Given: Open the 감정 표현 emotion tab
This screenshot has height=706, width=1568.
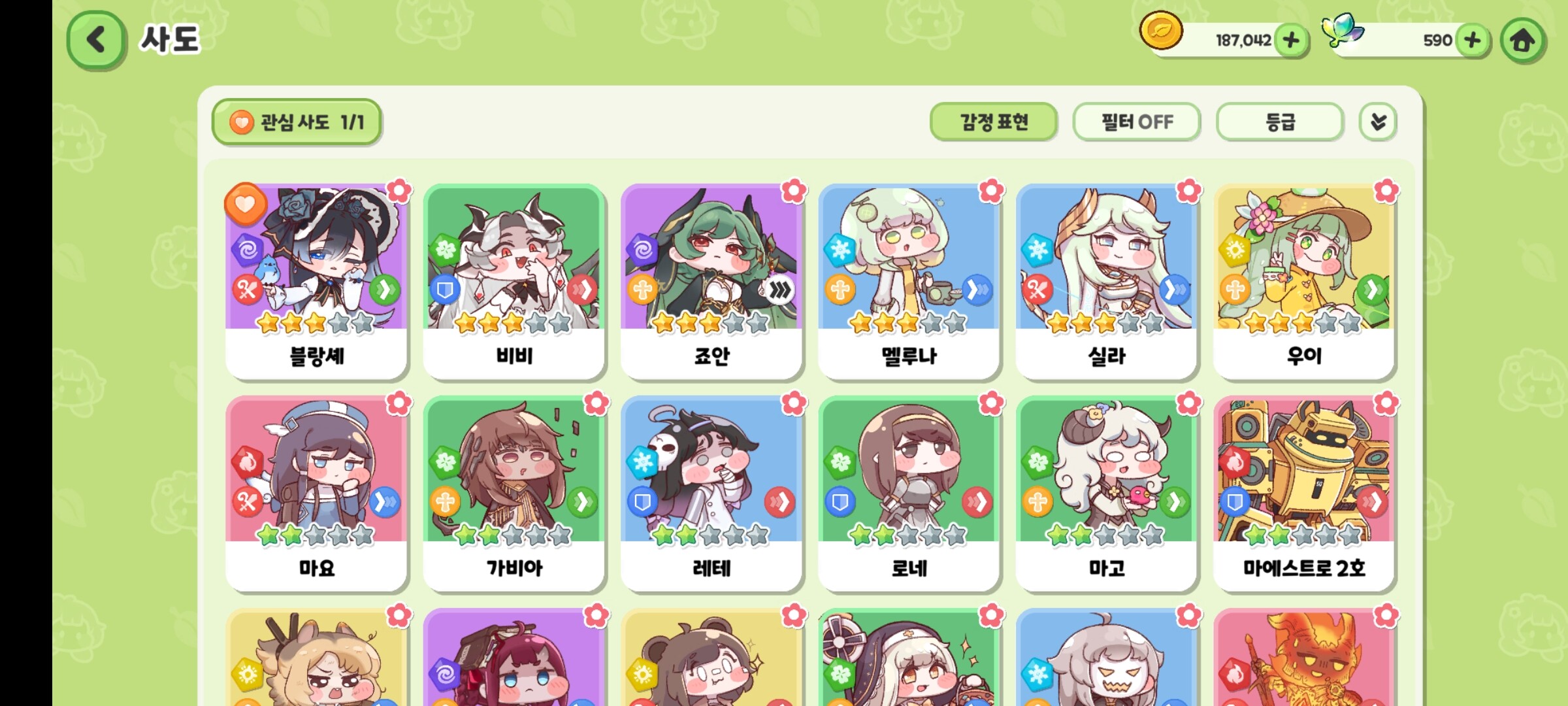Looking at the screenshot, I should pos(993,122).
